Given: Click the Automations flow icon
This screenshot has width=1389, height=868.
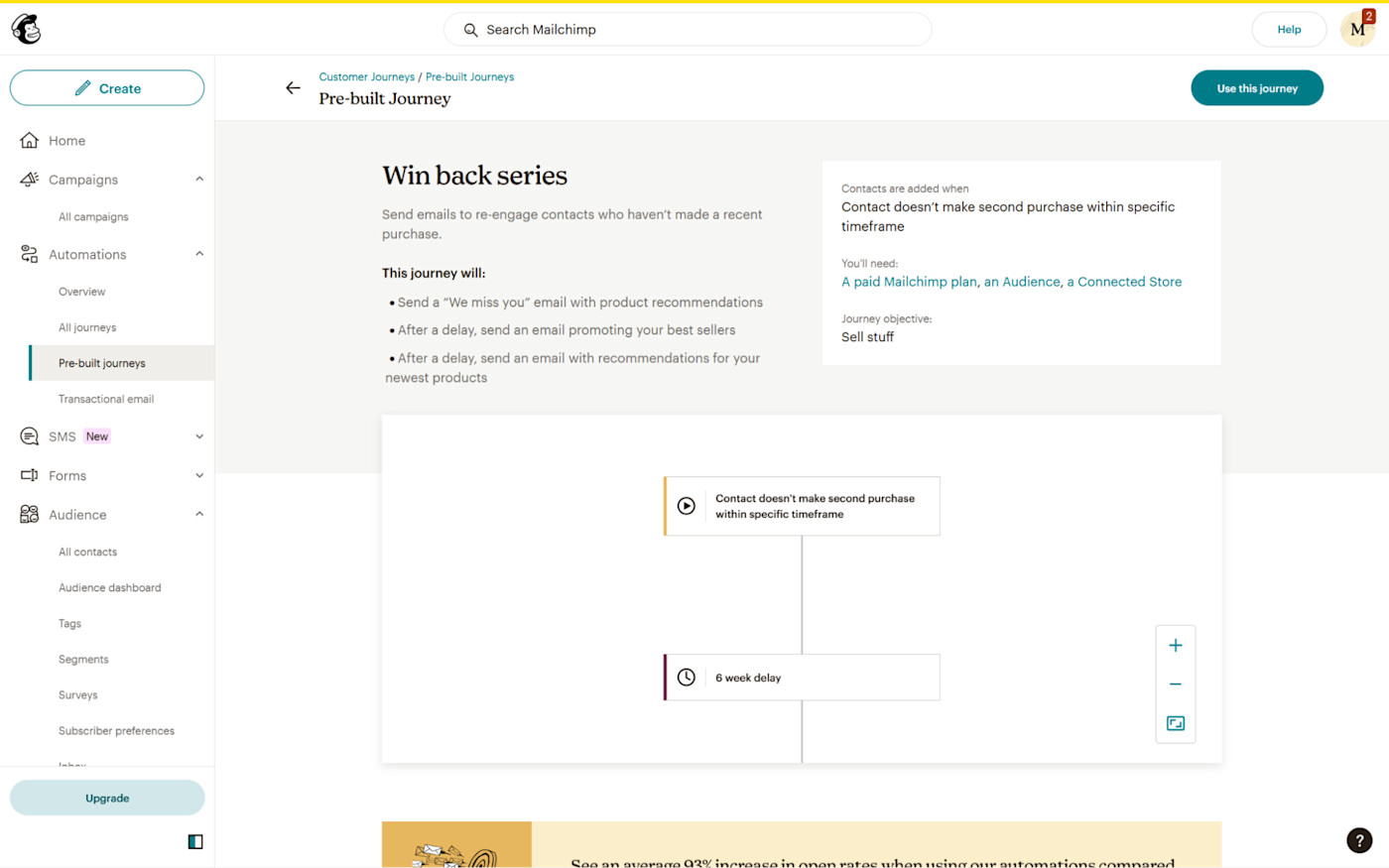Looking at the screenshot, I should [30, 255].
